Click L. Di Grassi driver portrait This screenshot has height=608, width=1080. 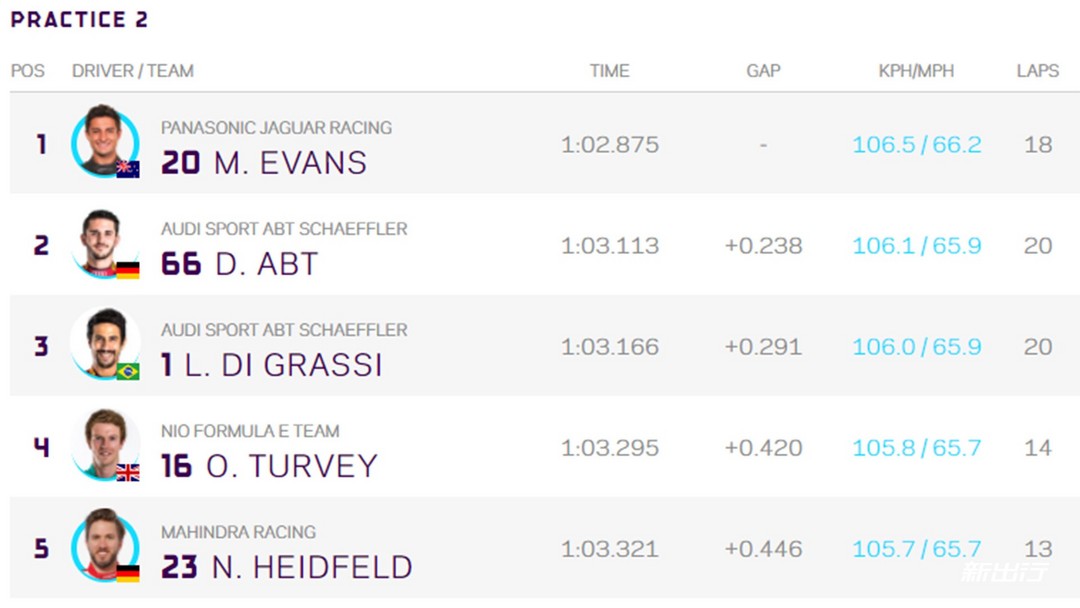coord(105,343)
